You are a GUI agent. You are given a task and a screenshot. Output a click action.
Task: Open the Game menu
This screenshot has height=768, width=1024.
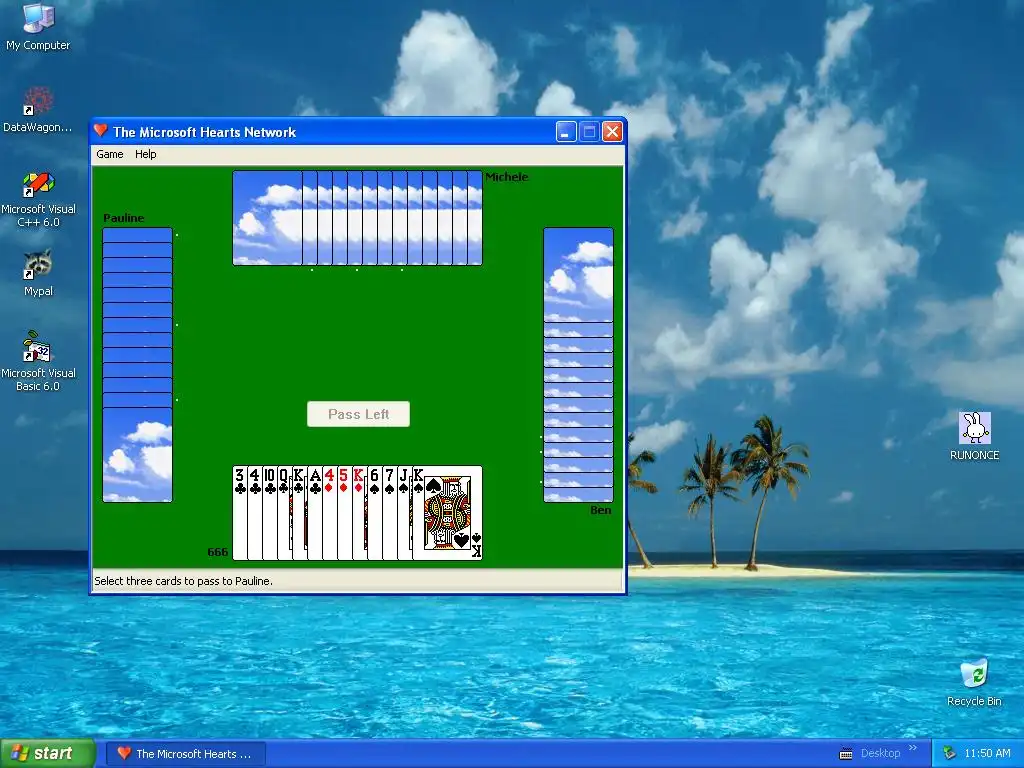coord(110,154)
